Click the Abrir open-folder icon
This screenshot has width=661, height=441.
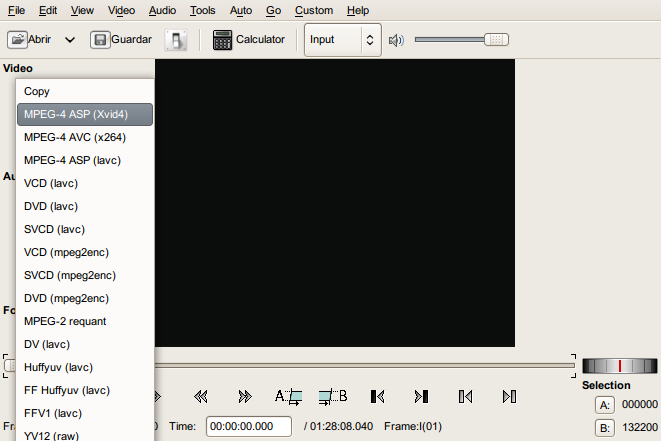(x=17, y=40)
